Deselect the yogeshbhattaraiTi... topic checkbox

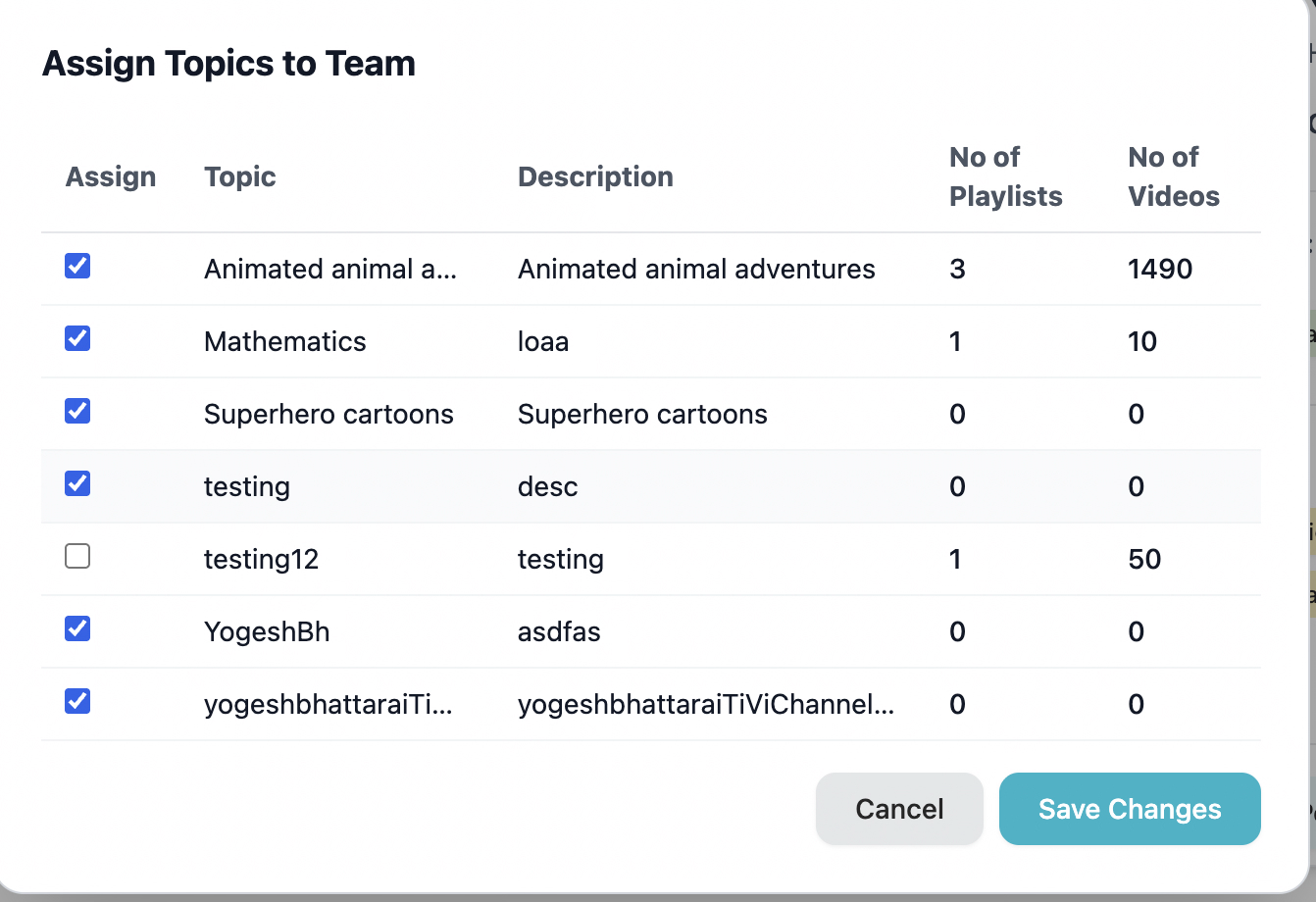pyautogui.click(x=77, y=701)
